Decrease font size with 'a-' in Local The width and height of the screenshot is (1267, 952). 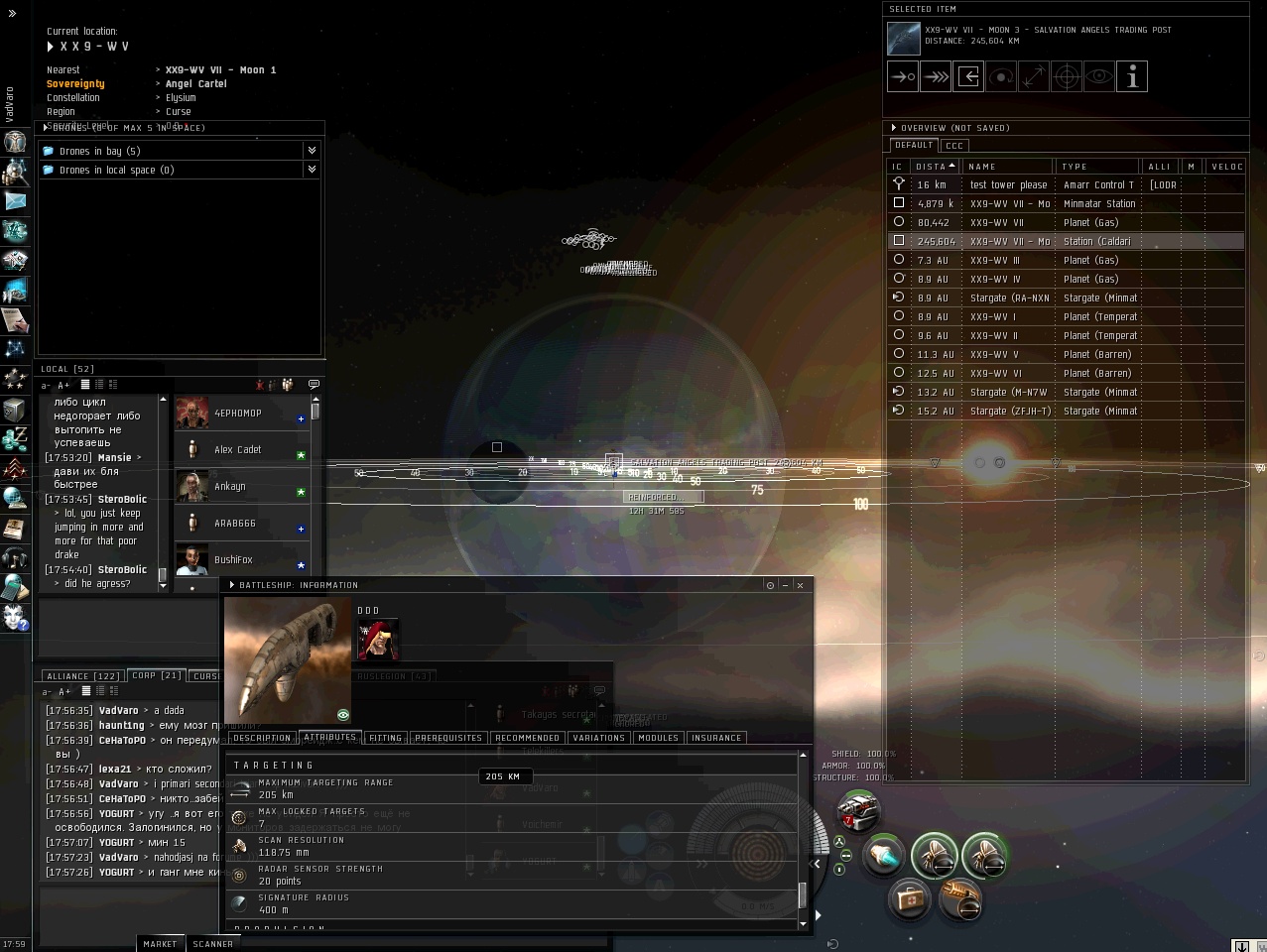pos(46,385)
